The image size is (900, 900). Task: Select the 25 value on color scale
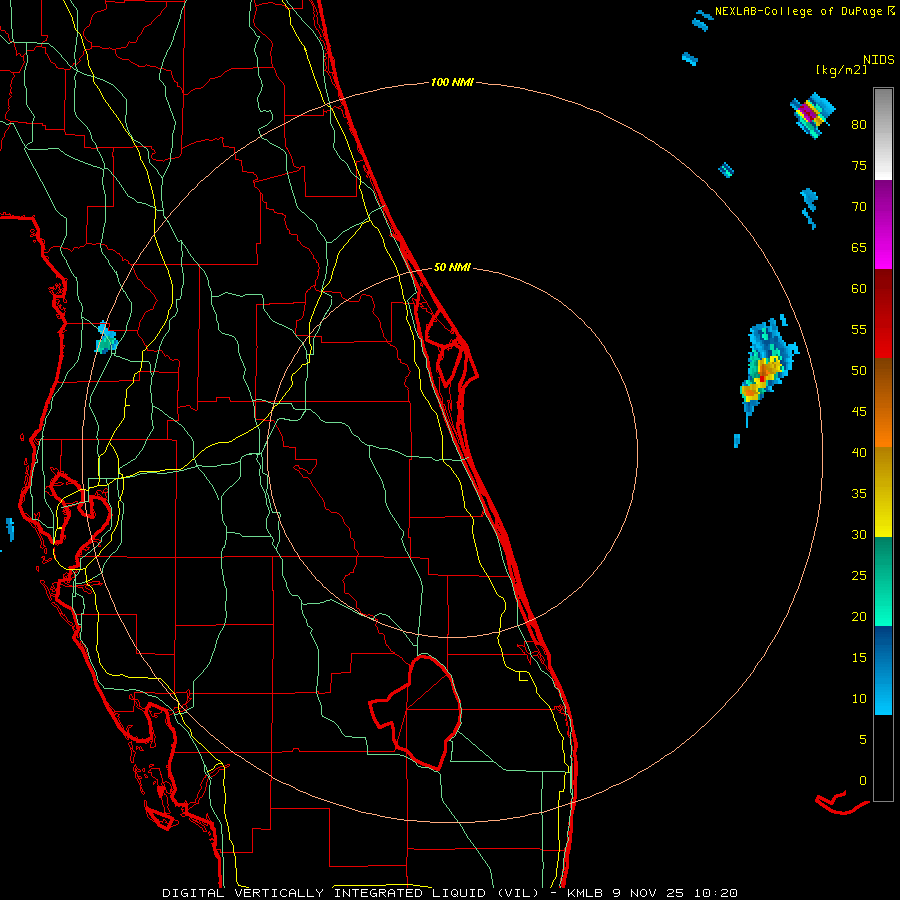(859, 576)
